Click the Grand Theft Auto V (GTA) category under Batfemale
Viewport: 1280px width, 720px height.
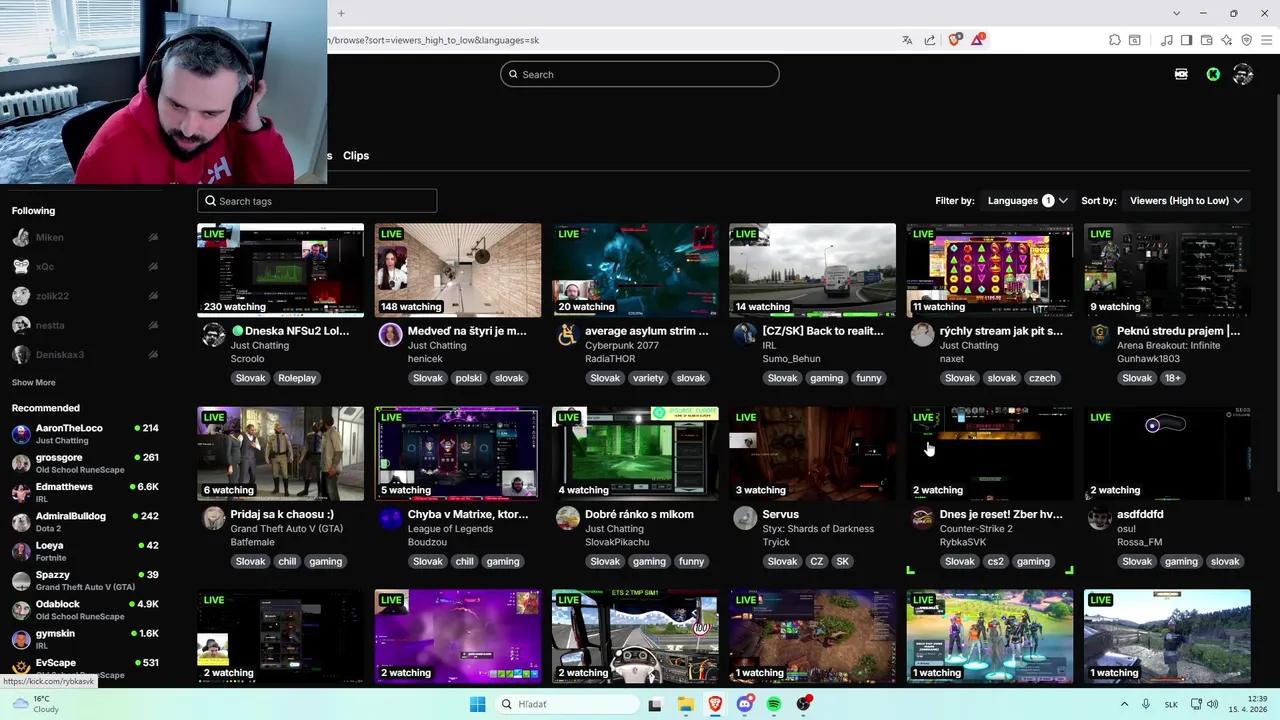point(287,528)
